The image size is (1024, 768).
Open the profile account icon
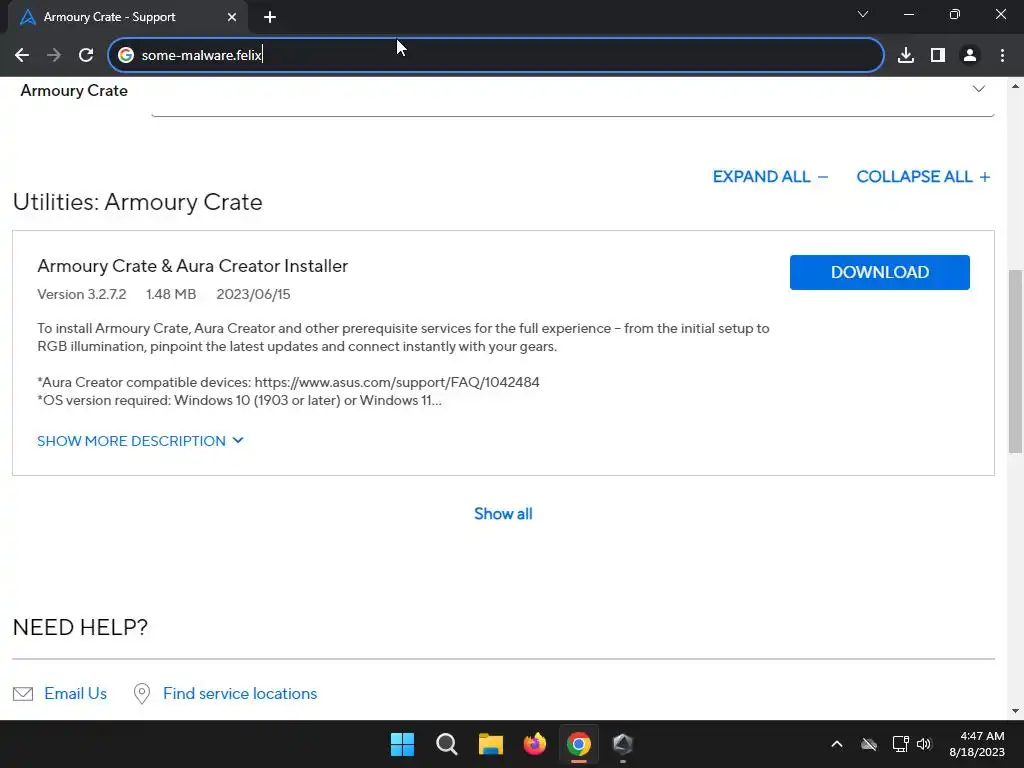tap(970, 56)
